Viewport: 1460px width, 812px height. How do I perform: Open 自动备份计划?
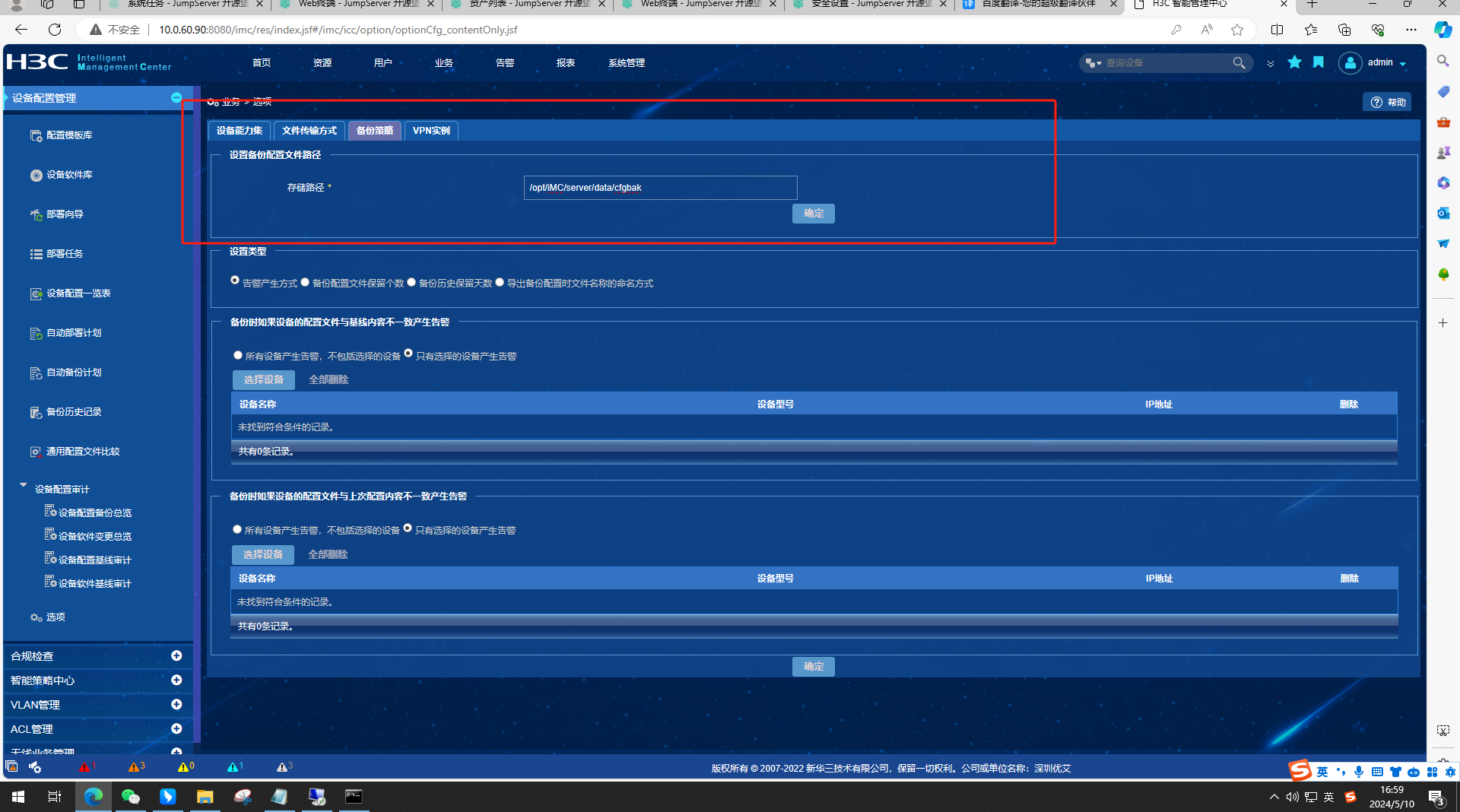click(66, 373)
